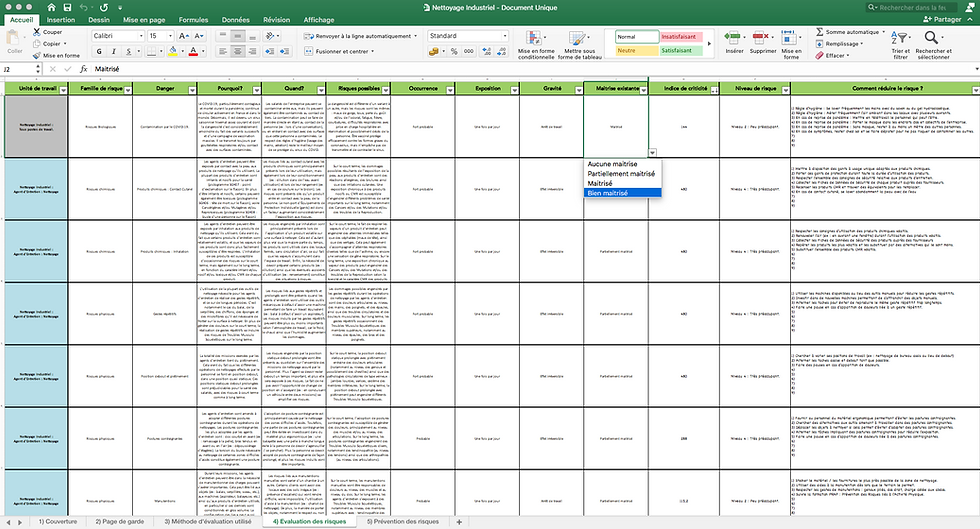Center cell text horizontally
Image resolution: width=980 pixels, height=529 pixels.
(x=238, y=51)
